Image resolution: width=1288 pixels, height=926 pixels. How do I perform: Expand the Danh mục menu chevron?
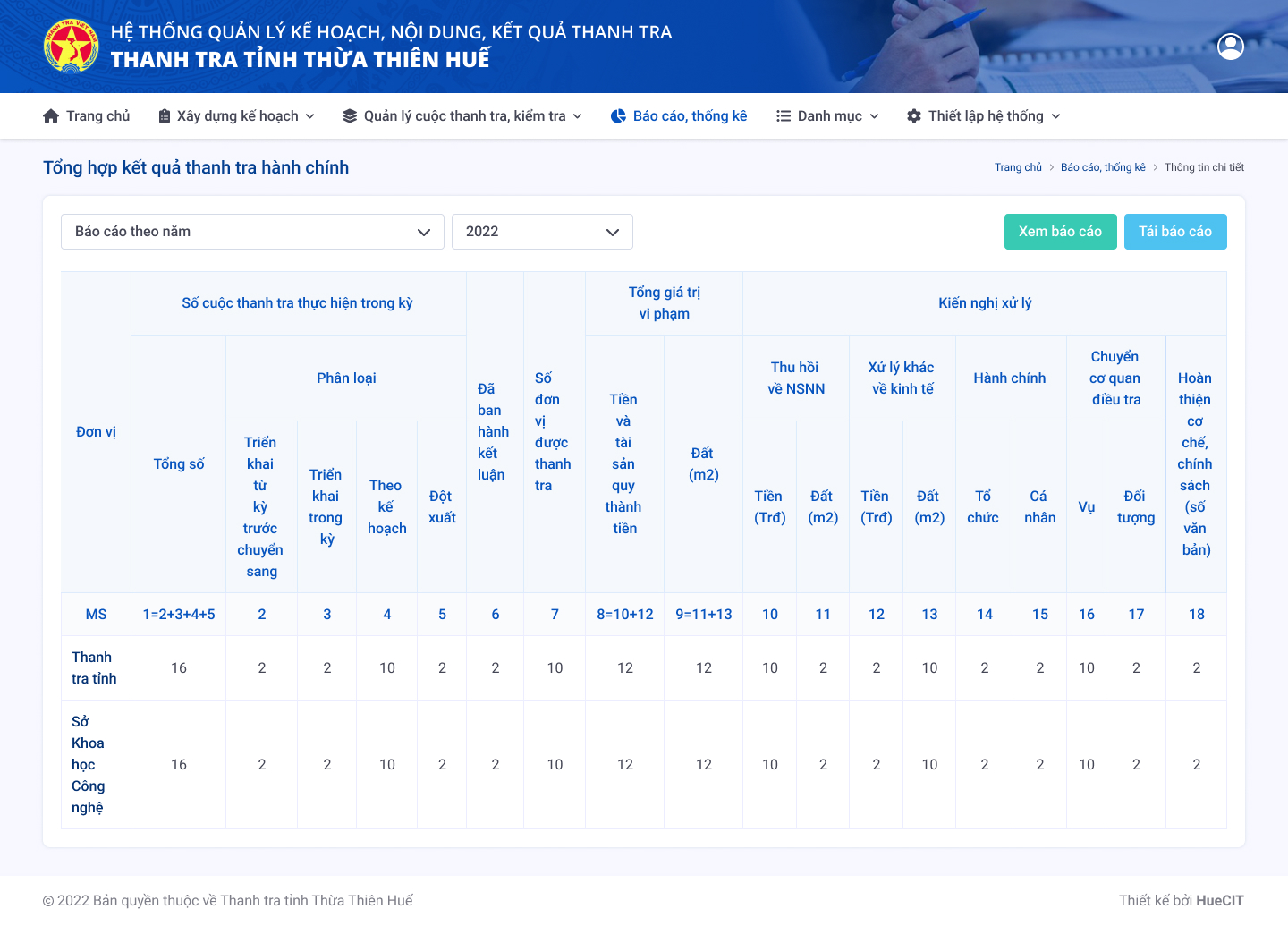click(x=875, y=116)
